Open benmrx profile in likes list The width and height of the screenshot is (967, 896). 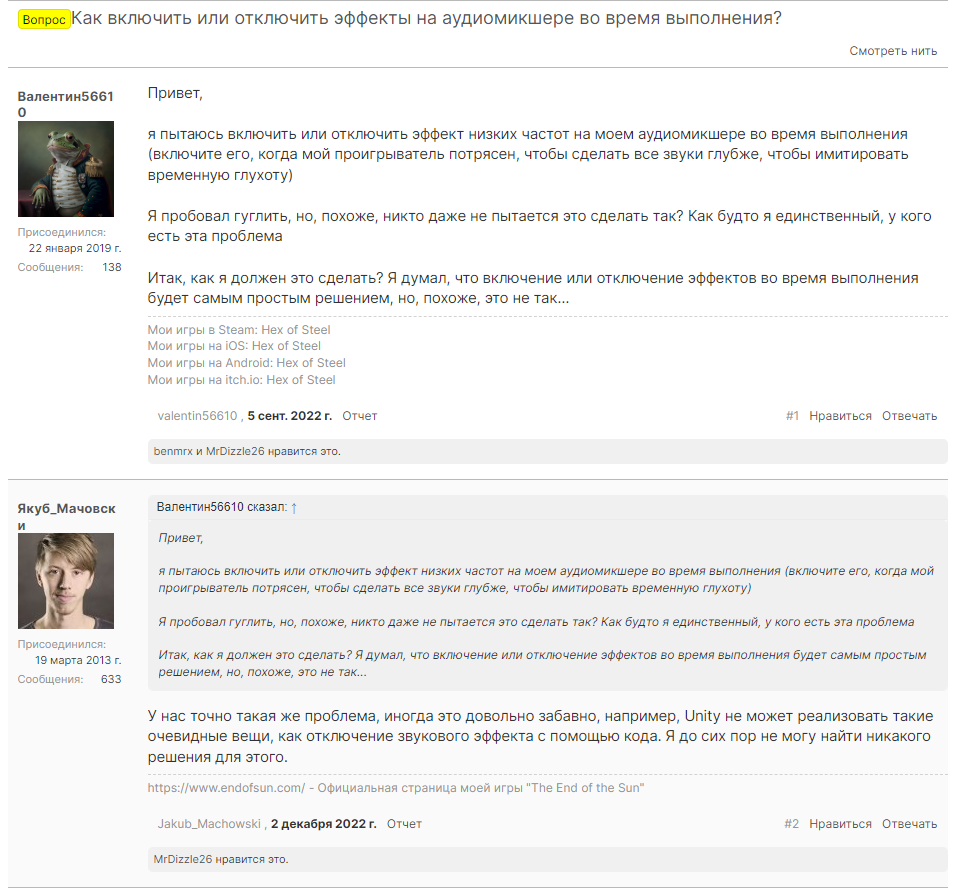tap(173, 451)
